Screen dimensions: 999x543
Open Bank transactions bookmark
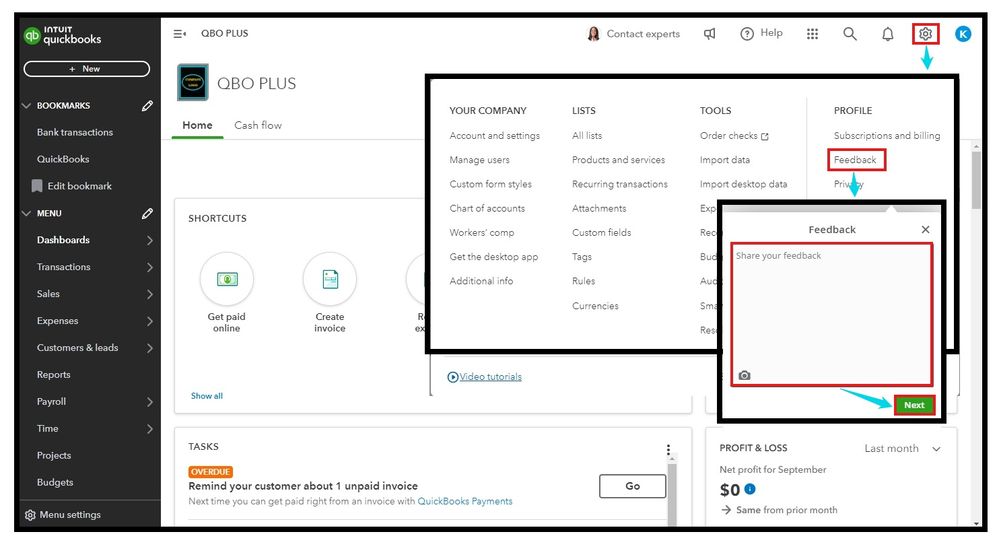pyautogui.click(x=75, y=133)
